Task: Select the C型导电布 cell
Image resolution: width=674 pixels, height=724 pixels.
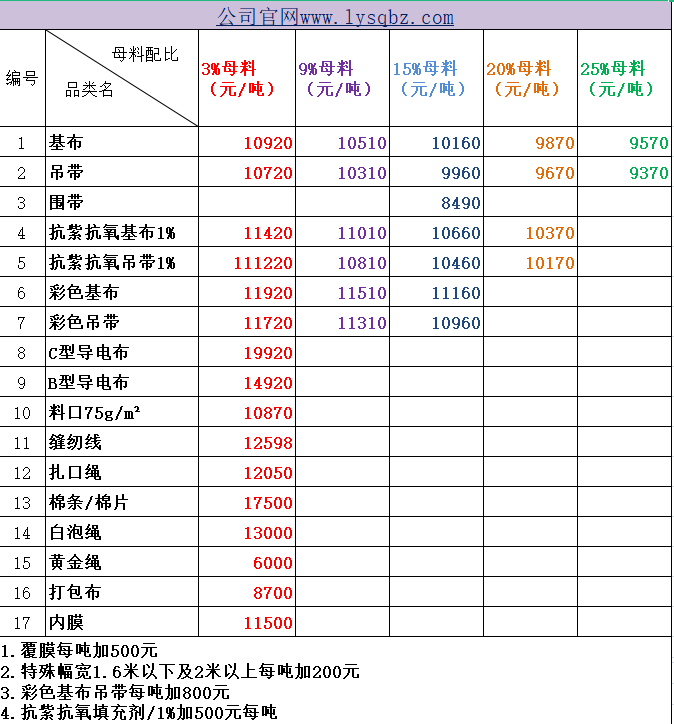Action: 122,352
